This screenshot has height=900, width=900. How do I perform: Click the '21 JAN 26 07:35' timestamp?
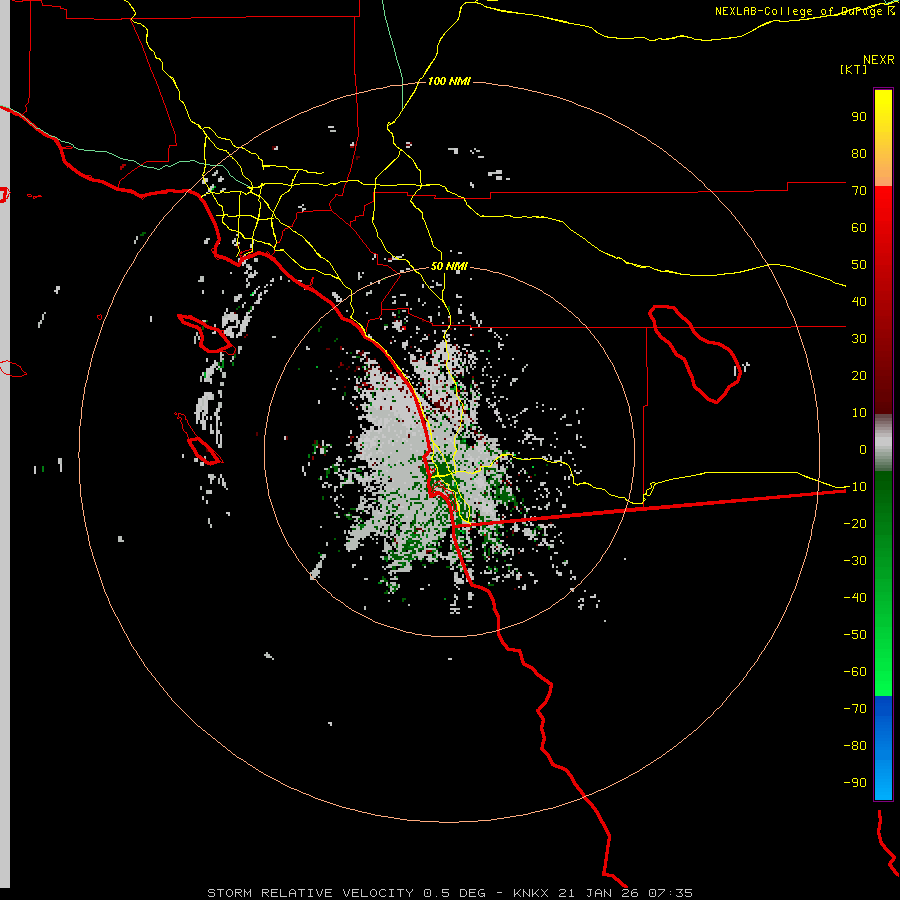click(x=626, y=893)
